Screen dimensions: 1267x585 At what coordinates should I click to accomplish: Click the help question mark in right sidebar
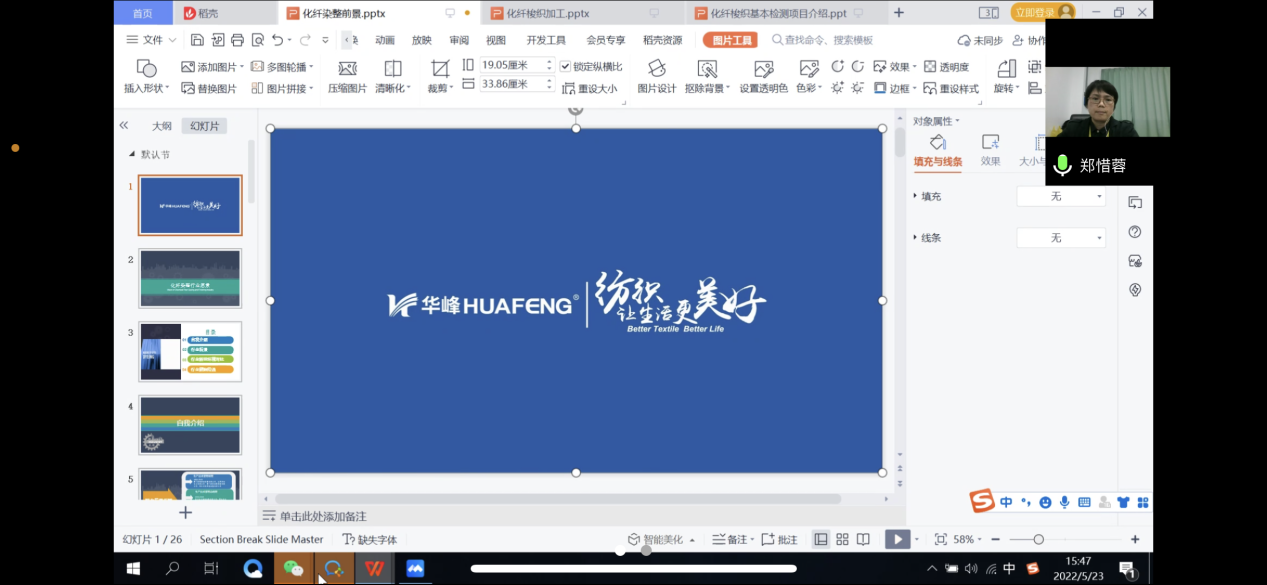click(1134, 232)
